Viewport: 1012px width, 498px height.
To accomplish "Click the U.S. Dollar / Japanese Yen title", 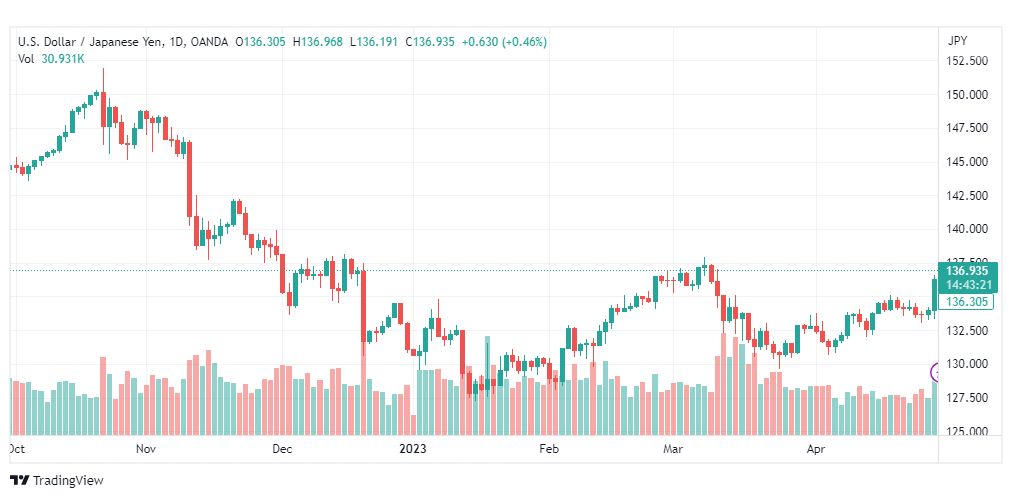I will (99, 42).
